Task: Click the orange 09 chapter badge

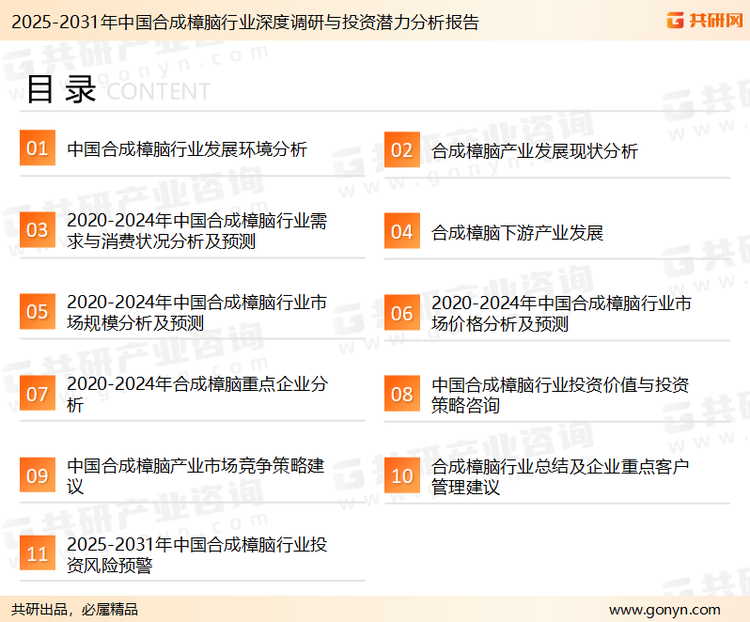Action: 37,475
